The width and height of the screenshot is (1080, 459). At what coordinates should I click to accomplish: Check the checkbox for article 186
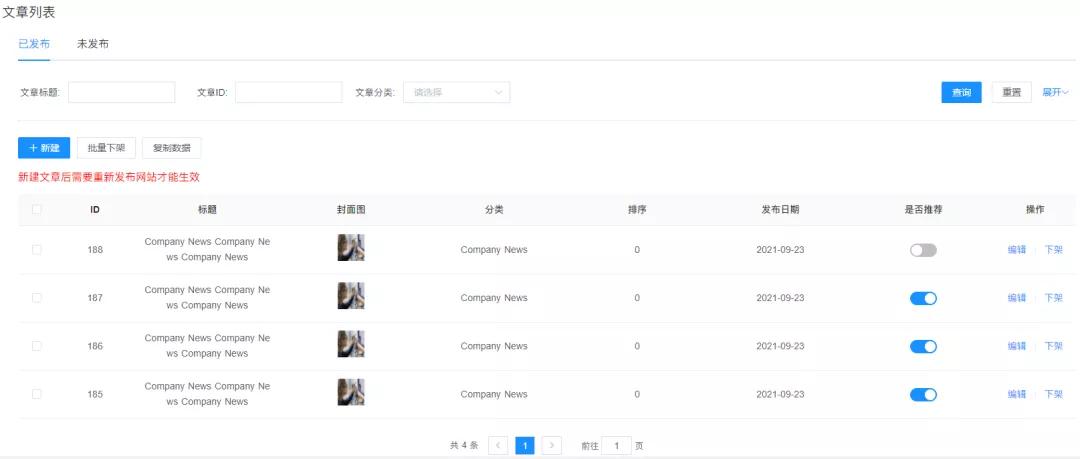click(37, 346)
